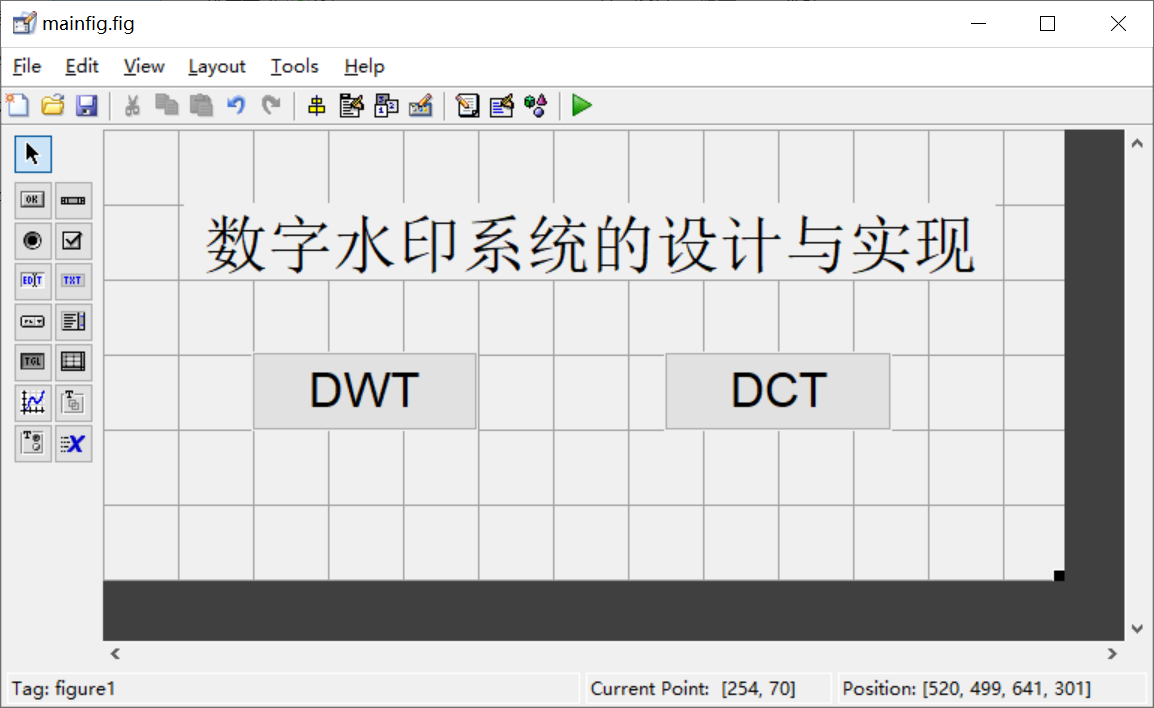Open the Align Objects dialog

(x=315, y=105)
